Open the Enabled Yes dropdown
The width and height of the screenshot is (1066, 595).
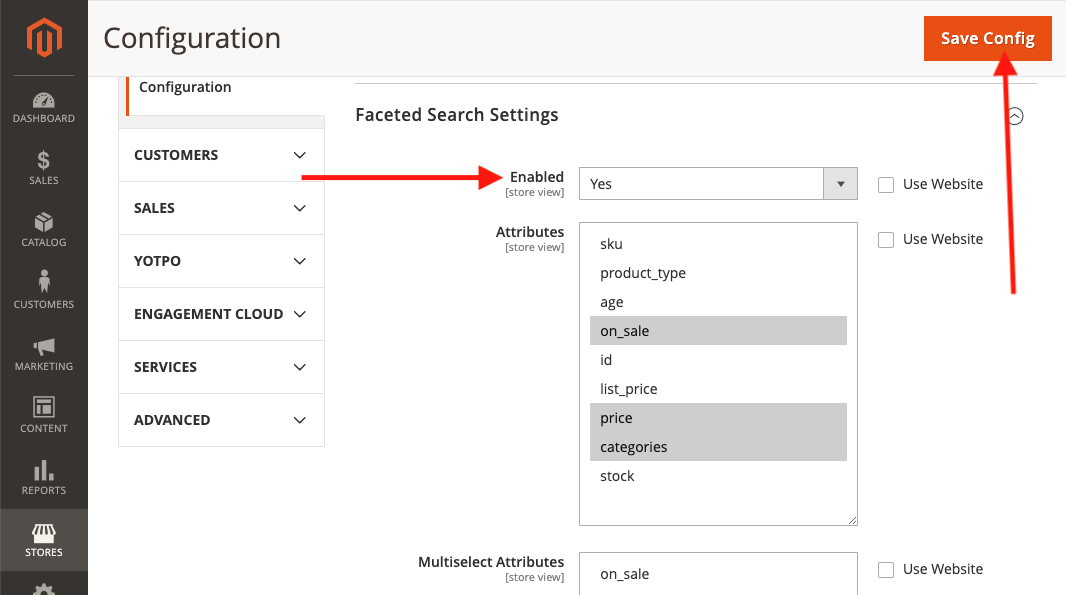(718, 184)
